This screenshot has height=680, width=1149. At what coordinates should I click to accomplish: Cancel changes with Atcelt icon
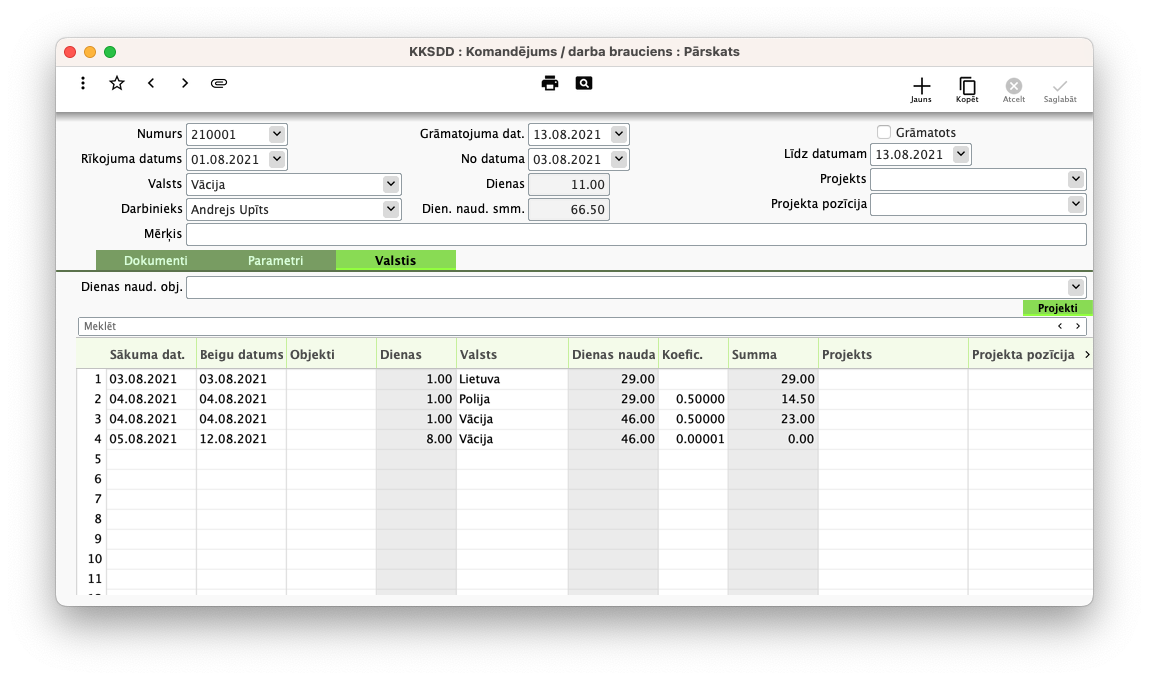[x=1013, y=90]
